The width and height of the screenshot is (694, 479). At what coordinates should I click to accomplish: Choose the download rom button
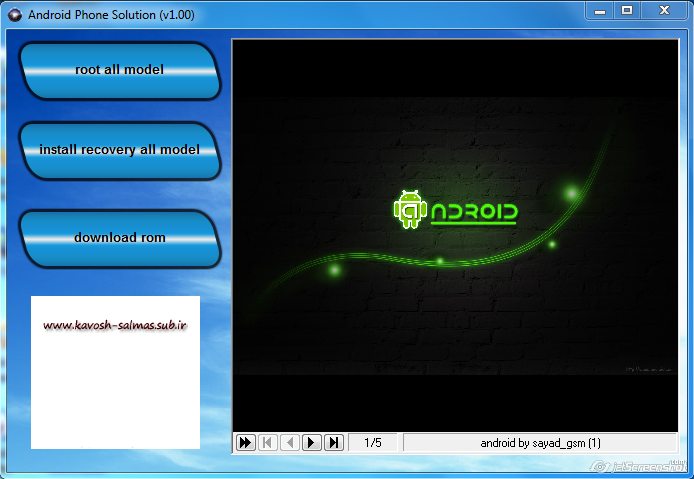point(120,239)
